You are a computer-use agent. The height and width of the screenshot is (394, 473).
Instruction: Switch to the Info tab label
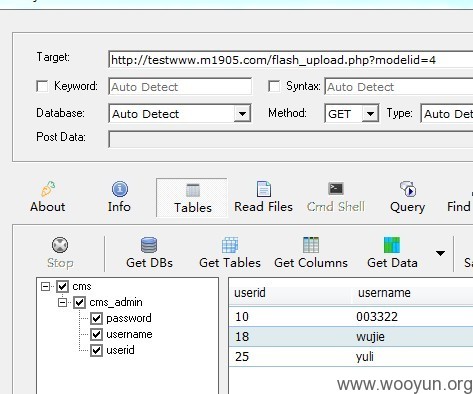click(x=119, y=207)
